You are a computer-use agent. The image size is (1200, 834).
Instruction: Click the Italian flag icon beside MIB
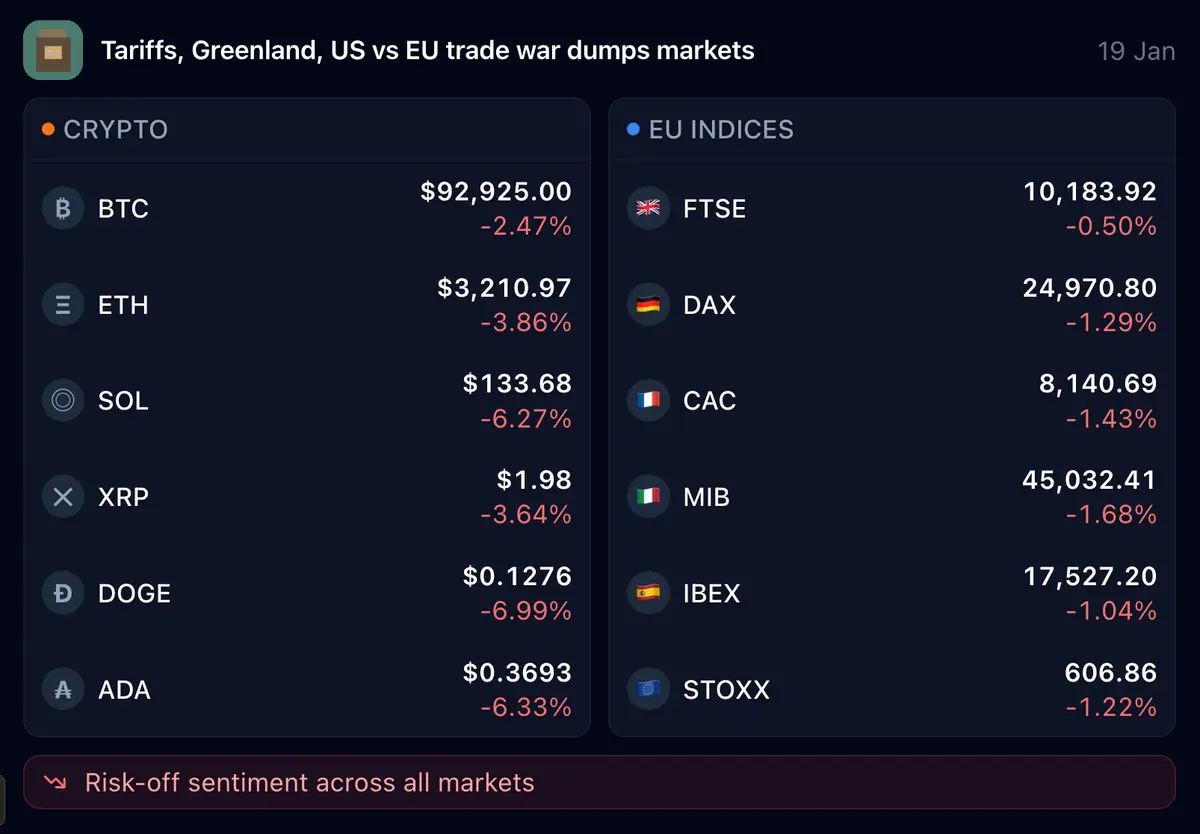pyautogui.click(x=648, y=497)
